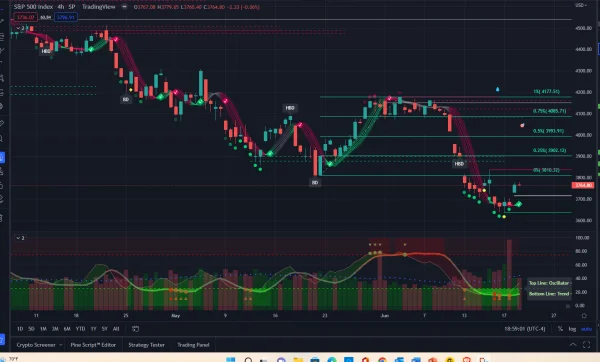Select the 1M date range button
The image size is (600, 362).
pos(43,329)
